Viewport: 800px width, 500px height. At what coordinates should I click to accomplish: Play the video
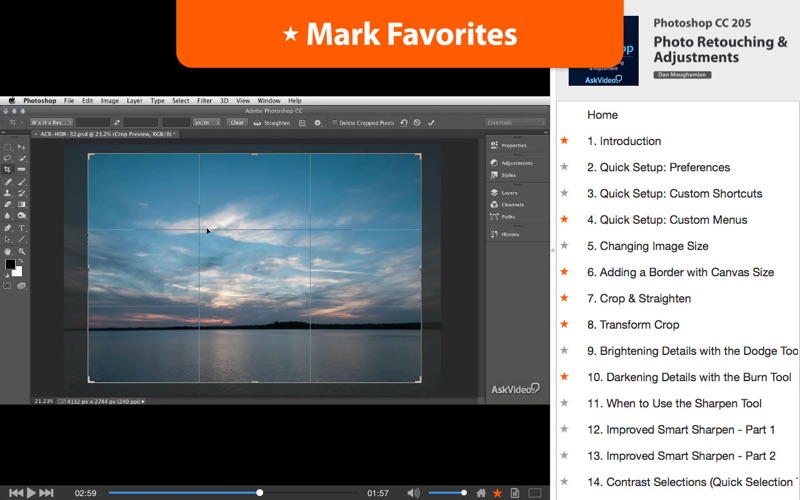pyautogui.click(x=31, y=493)
